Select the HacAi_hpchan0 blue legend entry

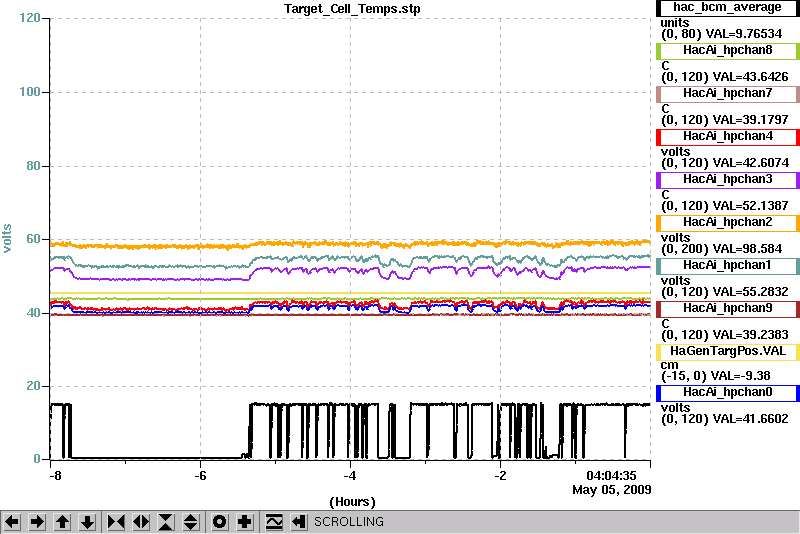728,392
